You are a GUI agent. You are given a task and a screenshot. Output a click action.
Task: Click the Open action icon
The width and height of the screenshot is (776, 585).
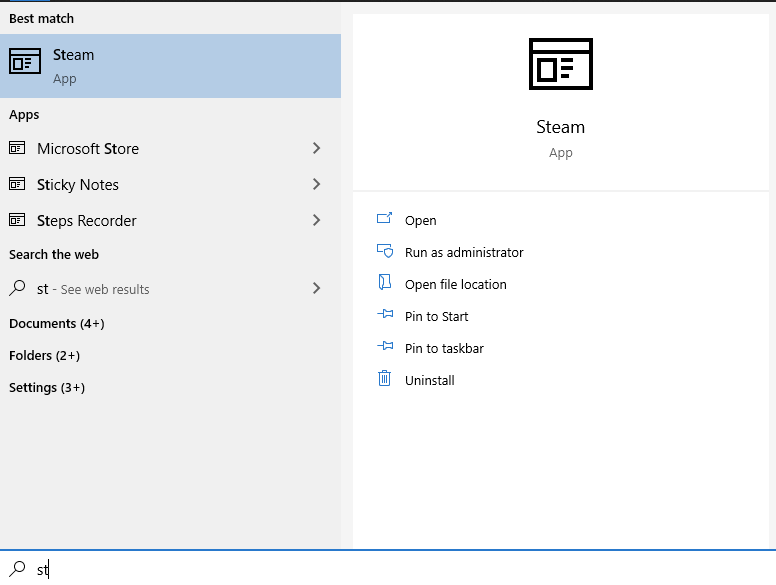click(x=385, y=218)
